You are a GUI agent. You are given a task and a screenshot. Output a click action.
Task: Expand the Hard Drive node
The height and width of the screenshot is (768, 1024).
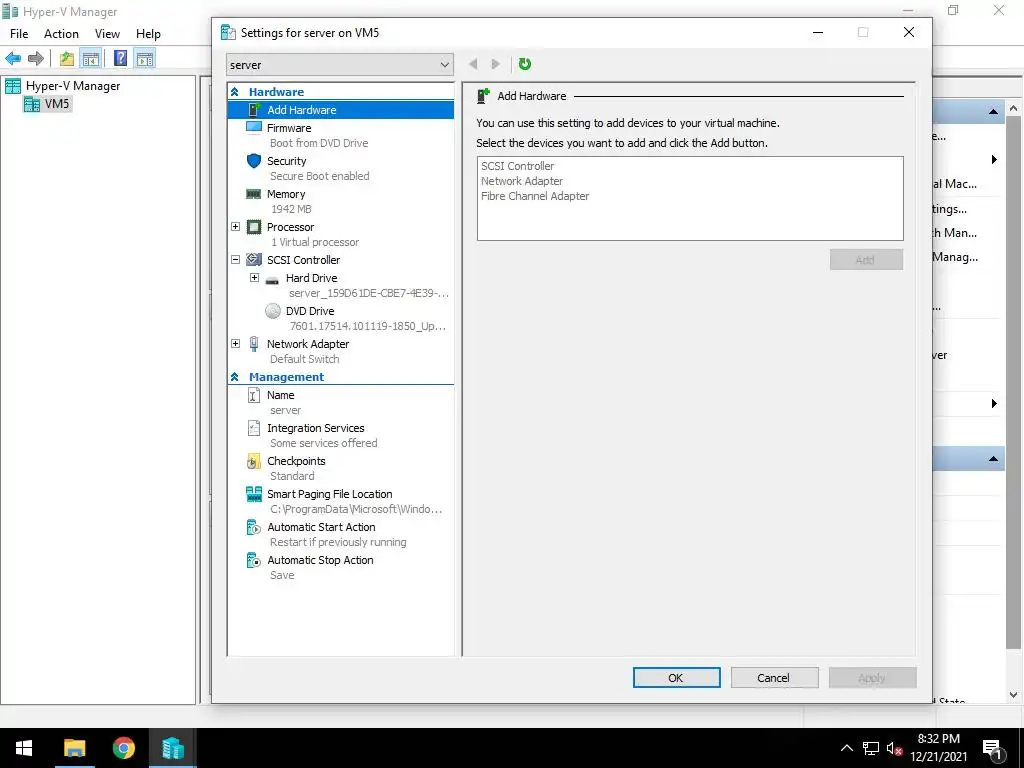pos(255,278)
